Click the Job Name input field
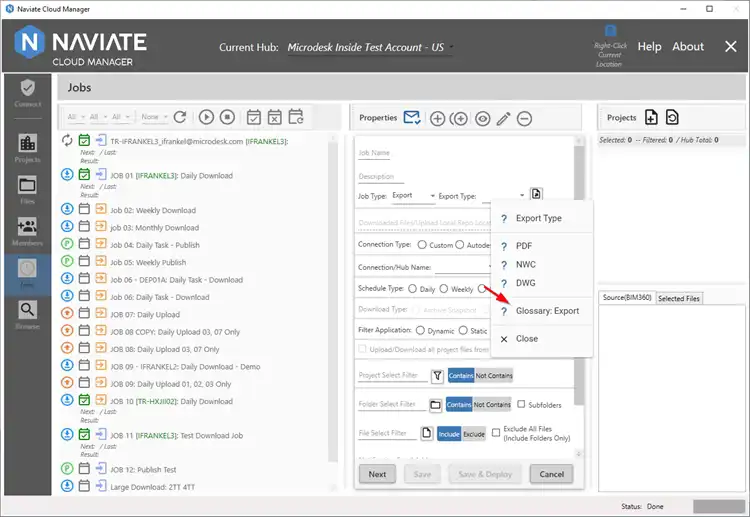 coord(374,153)
